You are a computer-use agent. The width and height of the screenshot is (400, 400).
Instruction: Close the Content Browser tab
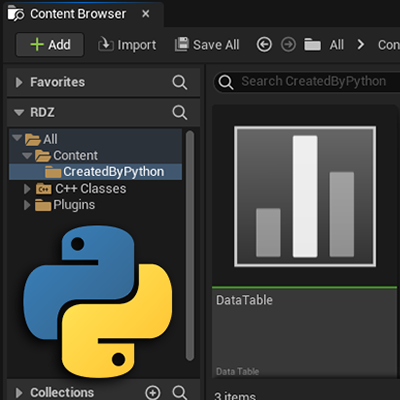(x=146, y=14)
